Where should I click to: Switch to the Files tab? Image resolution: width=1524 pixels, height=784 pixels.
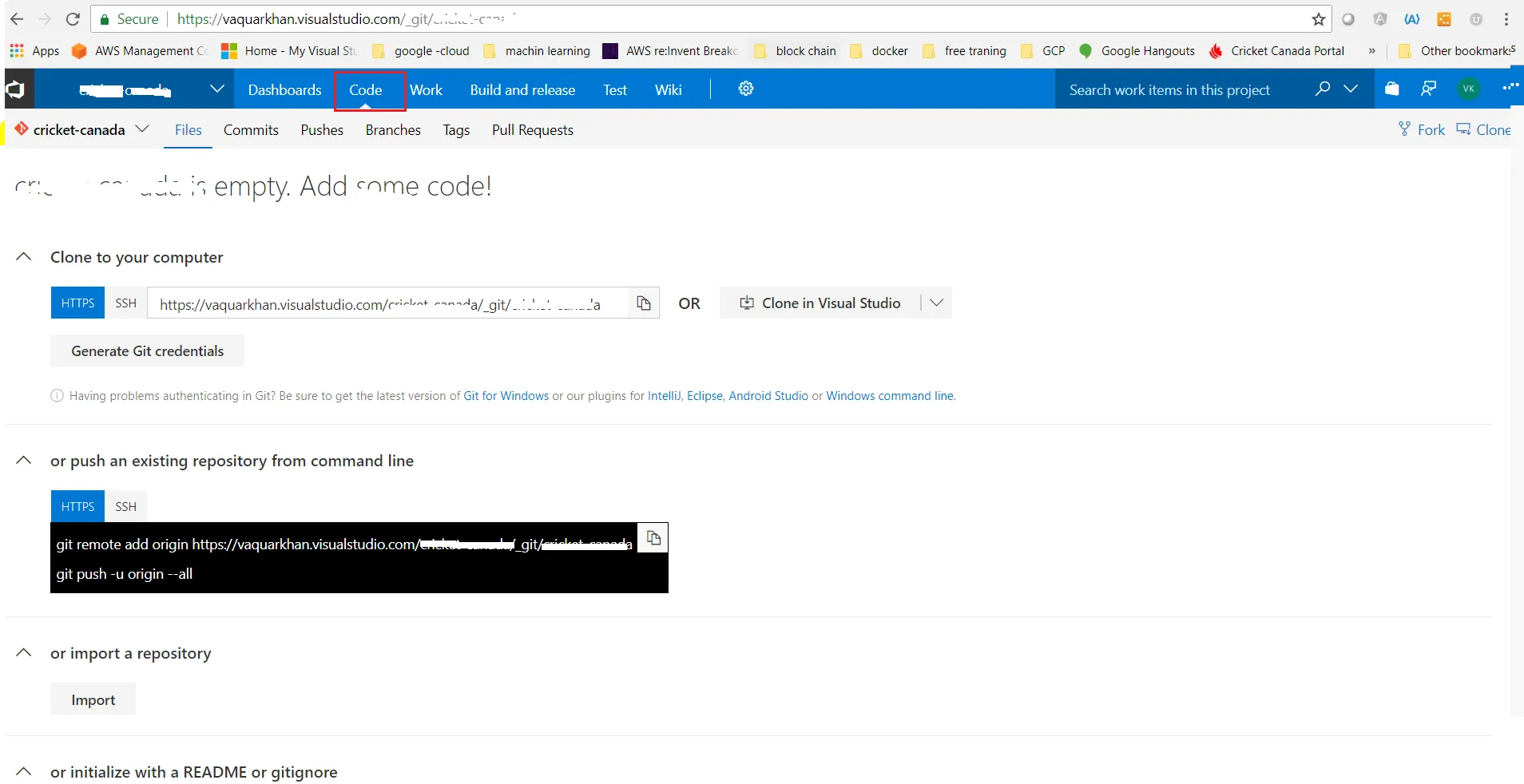(189, 130)
